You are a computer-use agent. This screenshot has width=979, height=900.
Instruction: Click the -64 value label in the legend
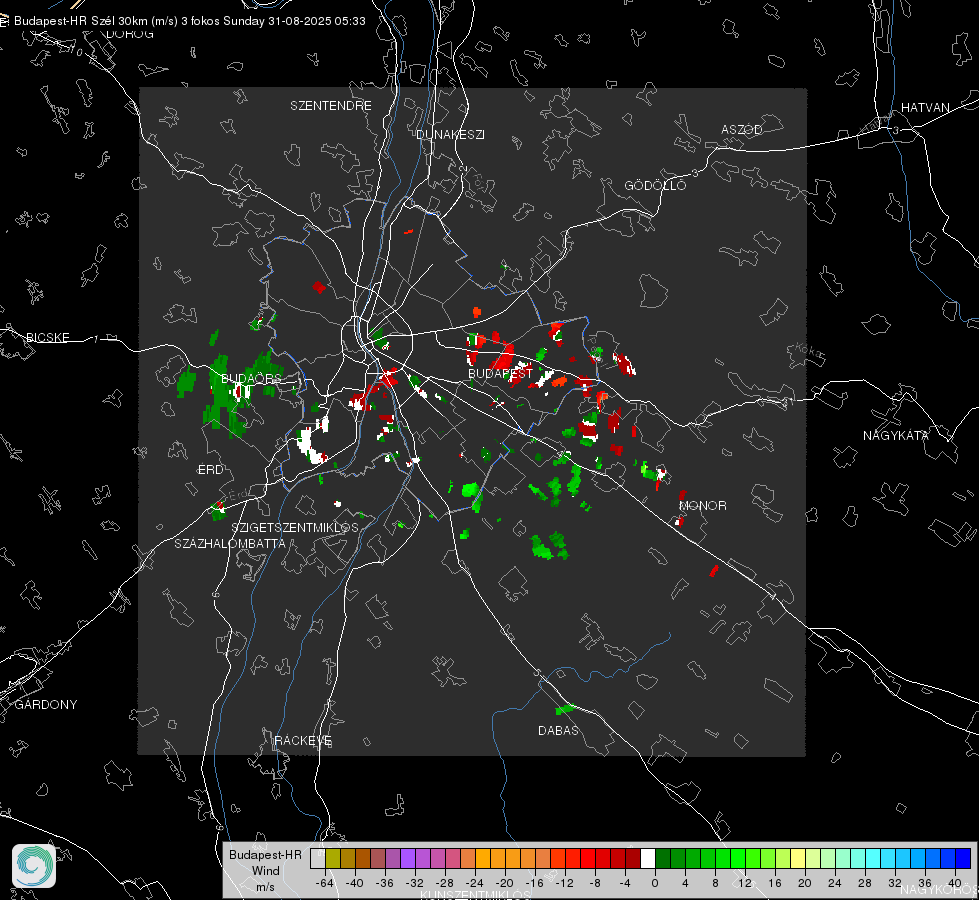click(325, 883)
